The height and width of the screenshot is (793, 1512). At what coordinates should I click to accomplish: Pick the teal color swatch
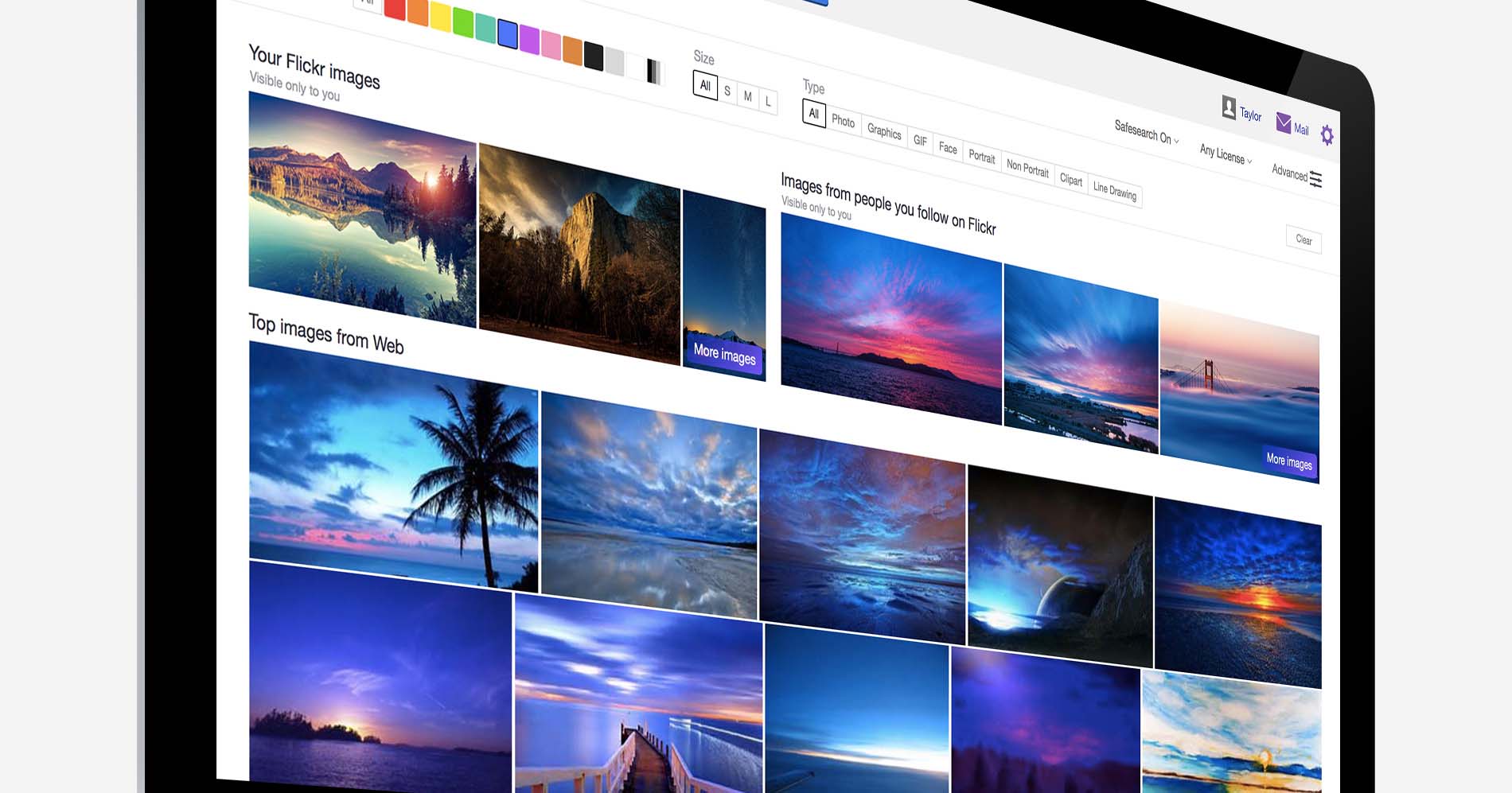tap(485, 29)
